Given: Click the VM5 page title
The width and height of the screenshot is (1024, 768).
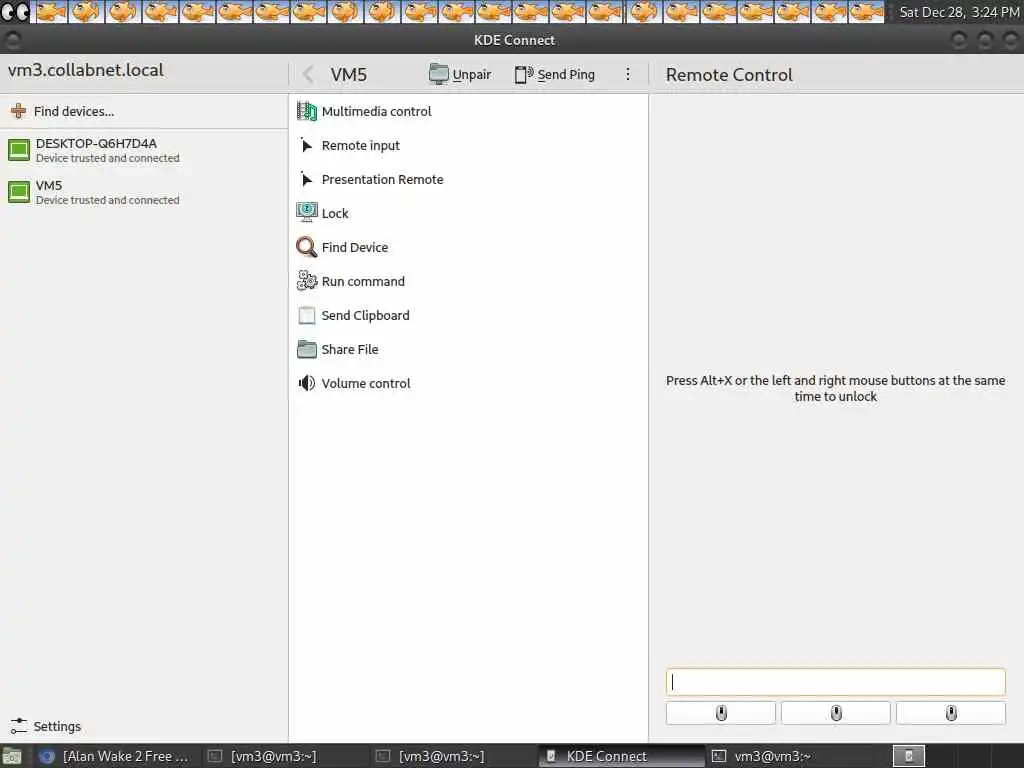Looking at the screenshot, I should [x=349, y=74].
